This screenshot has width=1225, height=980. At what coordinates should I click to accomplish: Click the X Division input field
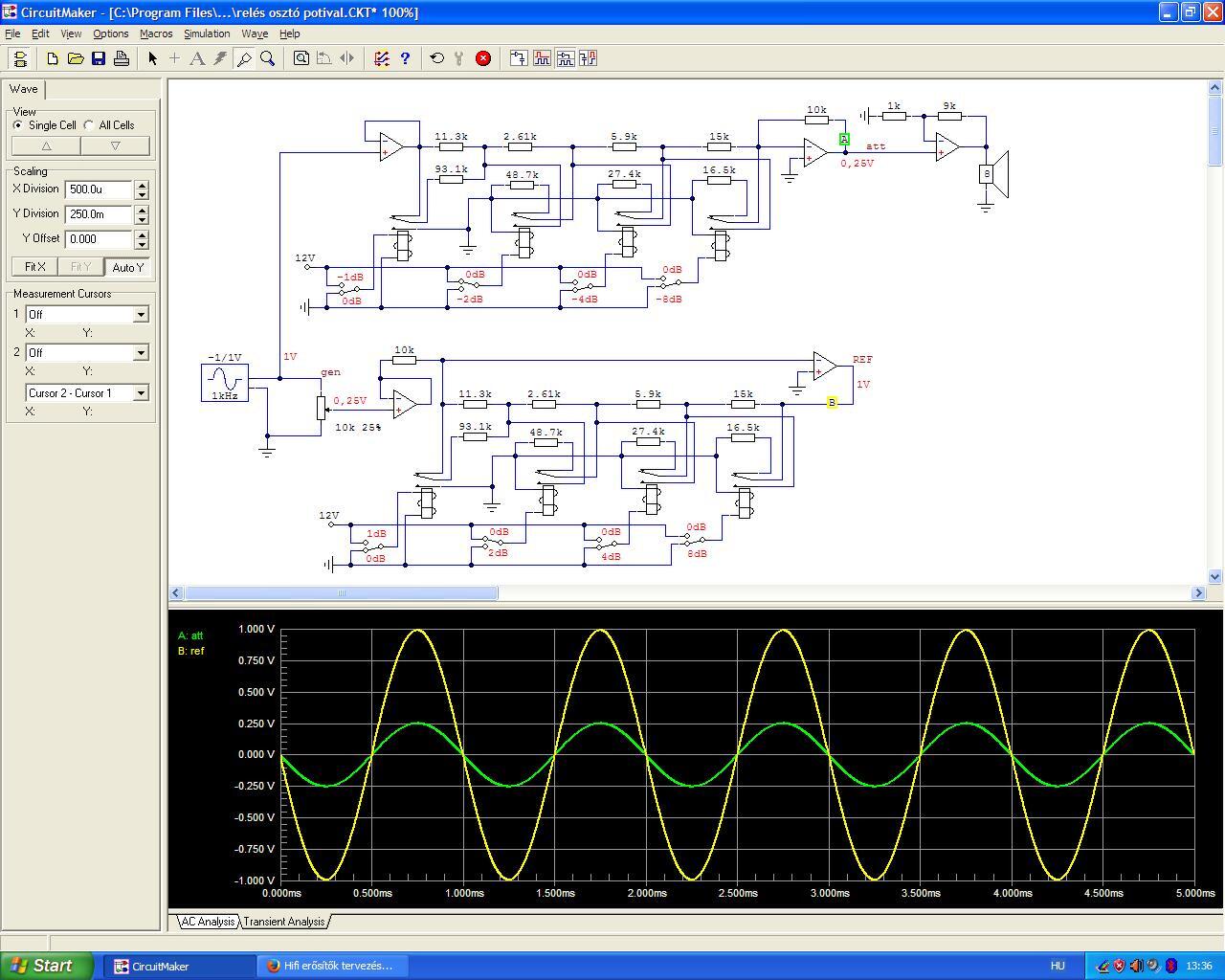99,189
